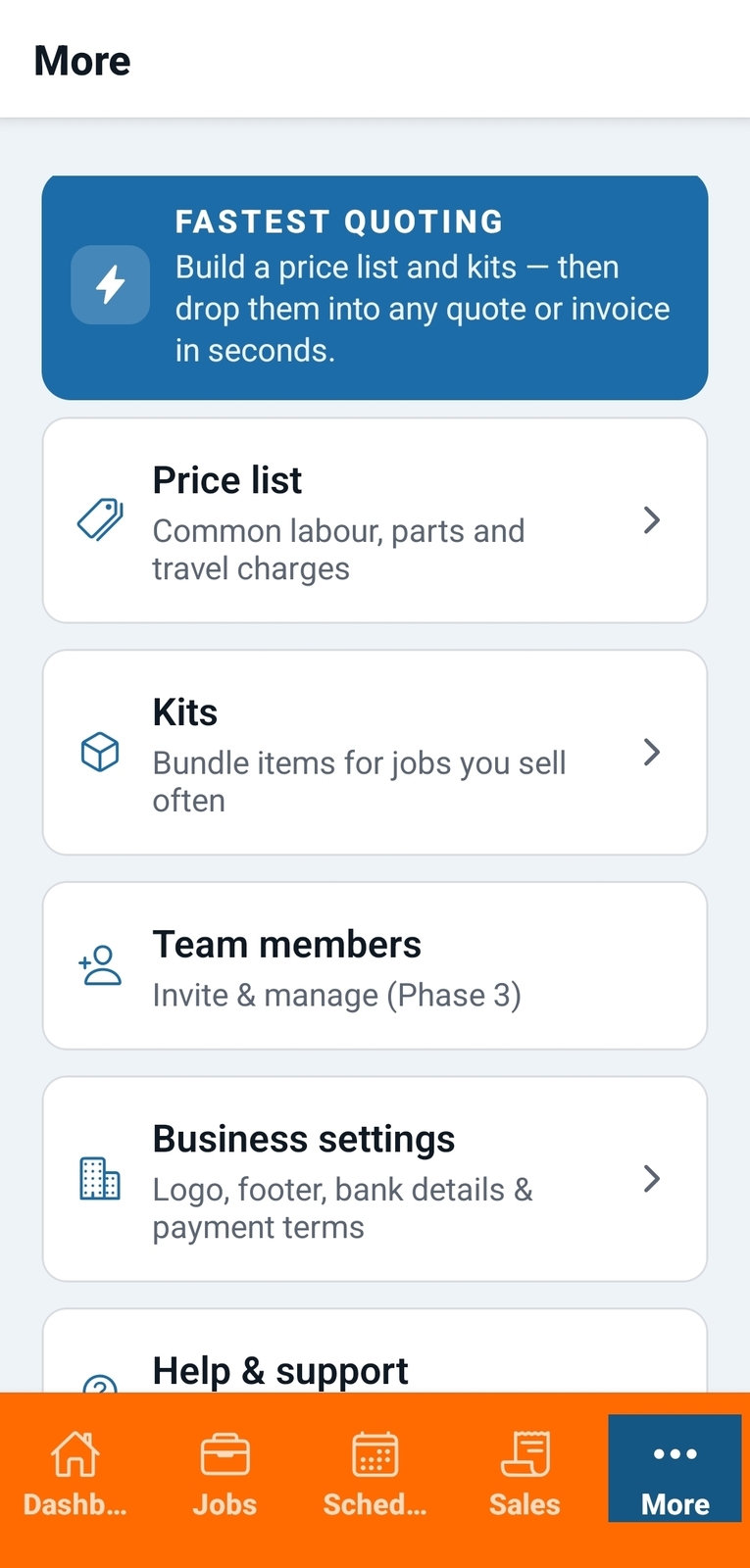750x1568 pixels.
Task: Click the Help & support question icon
Action: point(100,1384)
